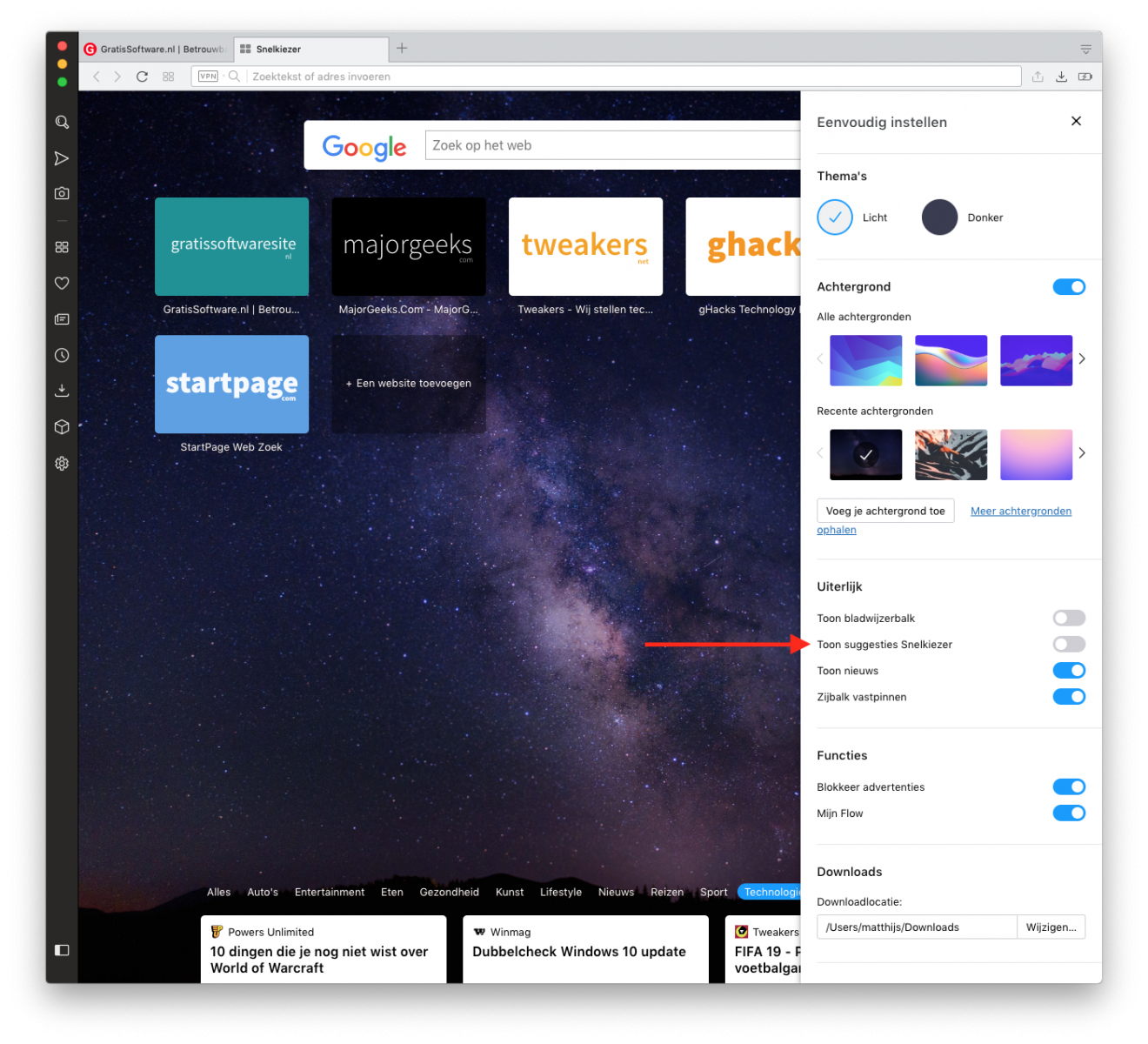Screen dimensions: 1148x1044
Task: Open history clock icon in sidebar
Action: point(62,355)
